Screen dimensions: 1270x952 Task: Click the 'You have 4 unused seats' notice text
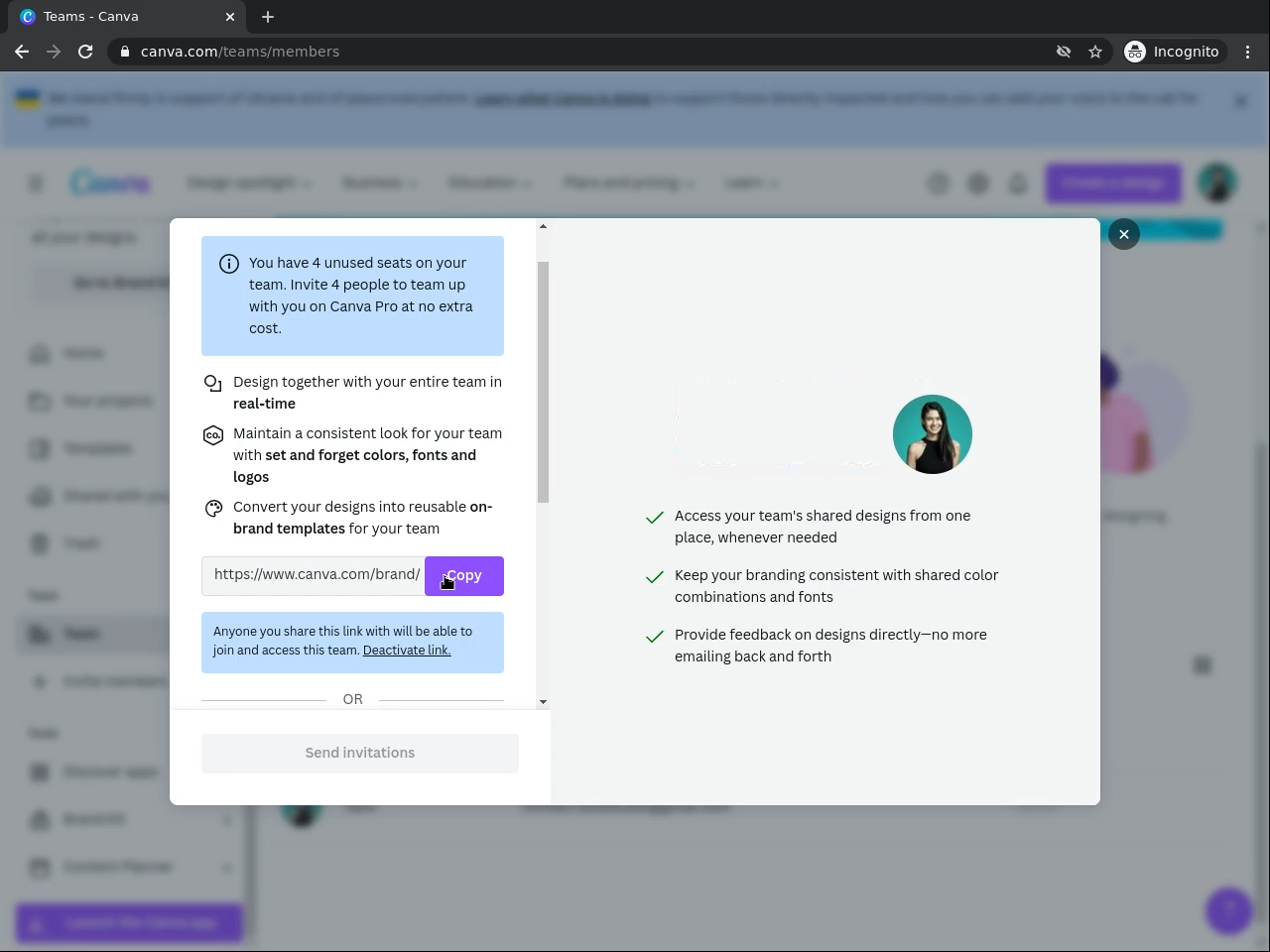click(361, 296)
